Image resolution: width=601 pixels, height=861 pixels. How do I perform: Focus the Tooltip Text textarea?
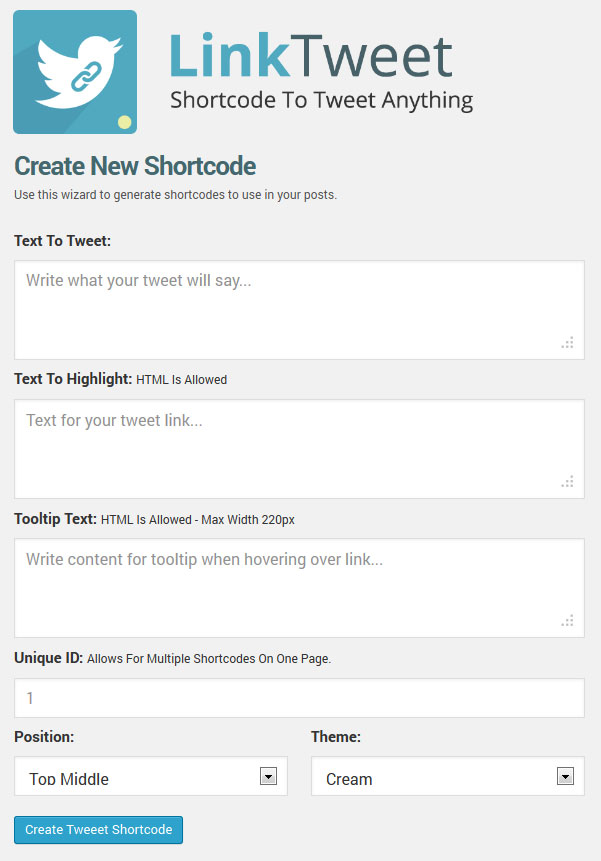click(x=299, y=588)
